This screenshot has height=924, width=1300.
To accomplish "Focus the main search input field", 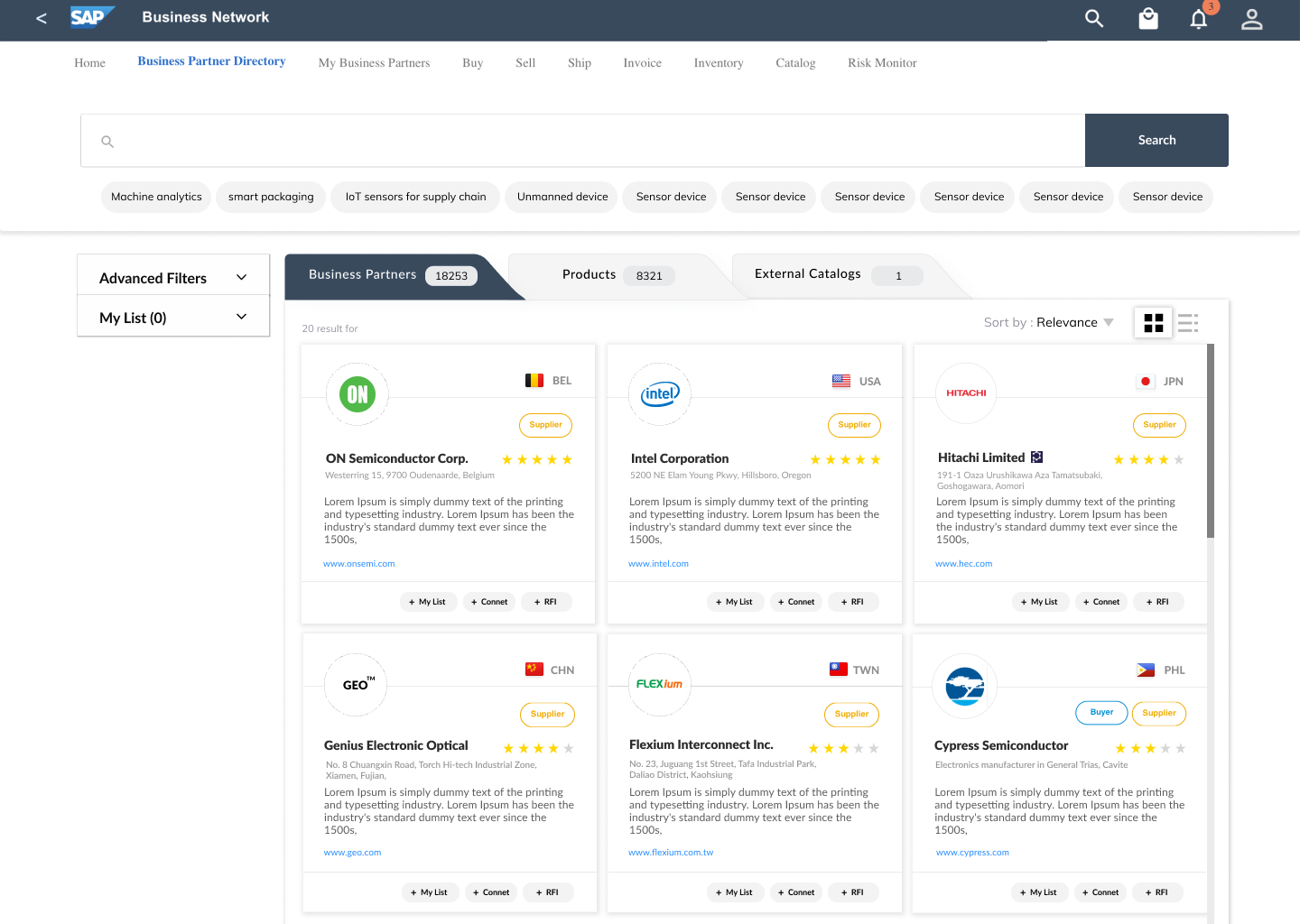I will tap(582, 140).
